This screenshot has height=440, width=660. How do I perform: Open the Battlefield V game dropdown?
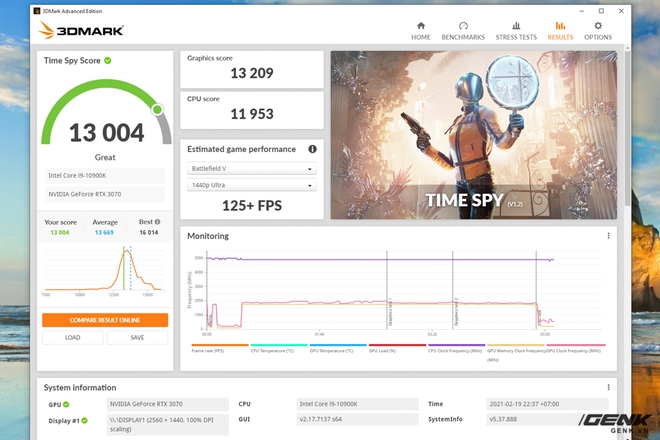tap(252, 168)
